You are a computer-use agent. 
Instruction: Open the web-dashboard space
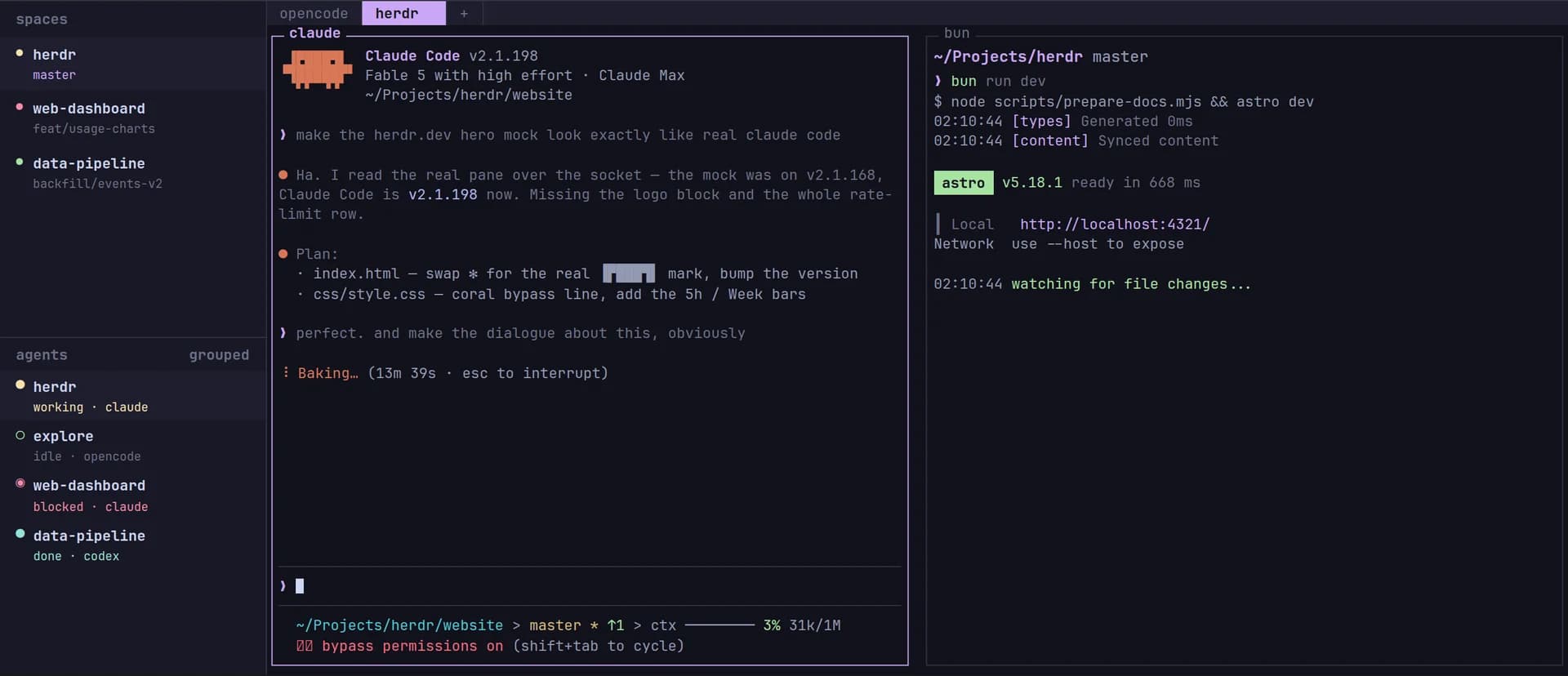[133, 118]
